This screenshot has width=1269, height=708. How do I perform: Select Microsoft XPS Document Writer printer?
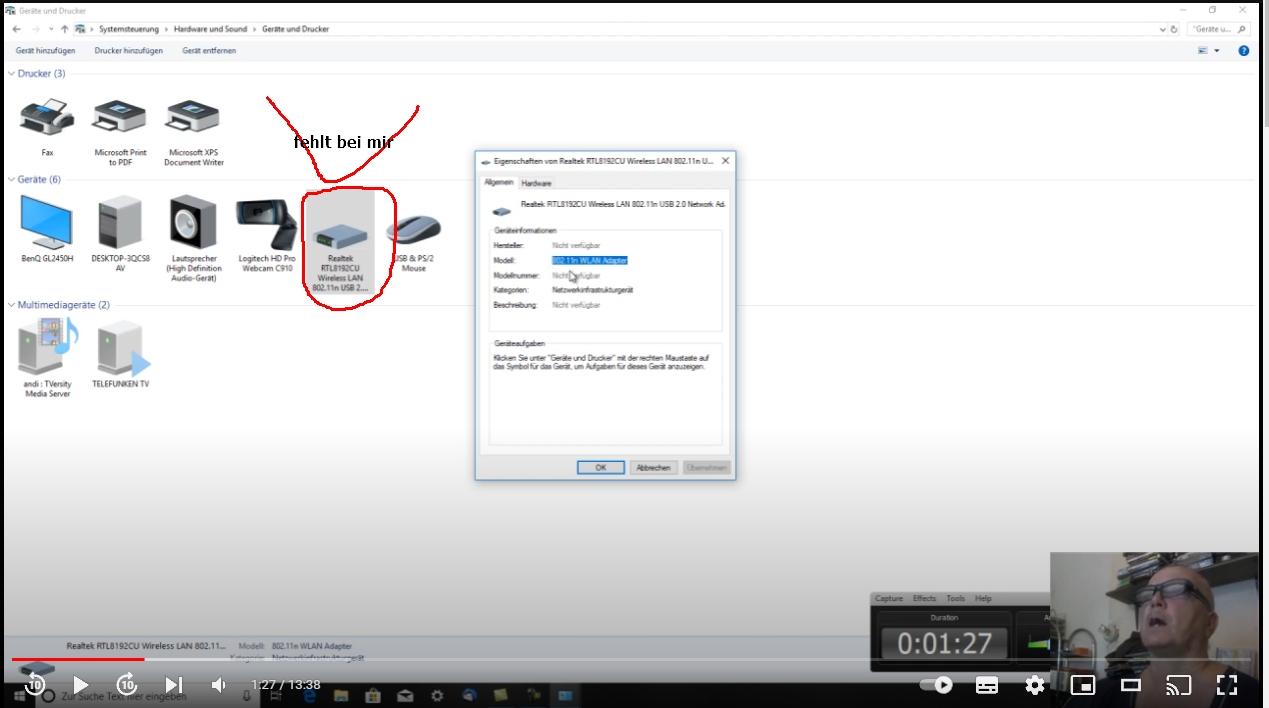(x=194, y=131)
